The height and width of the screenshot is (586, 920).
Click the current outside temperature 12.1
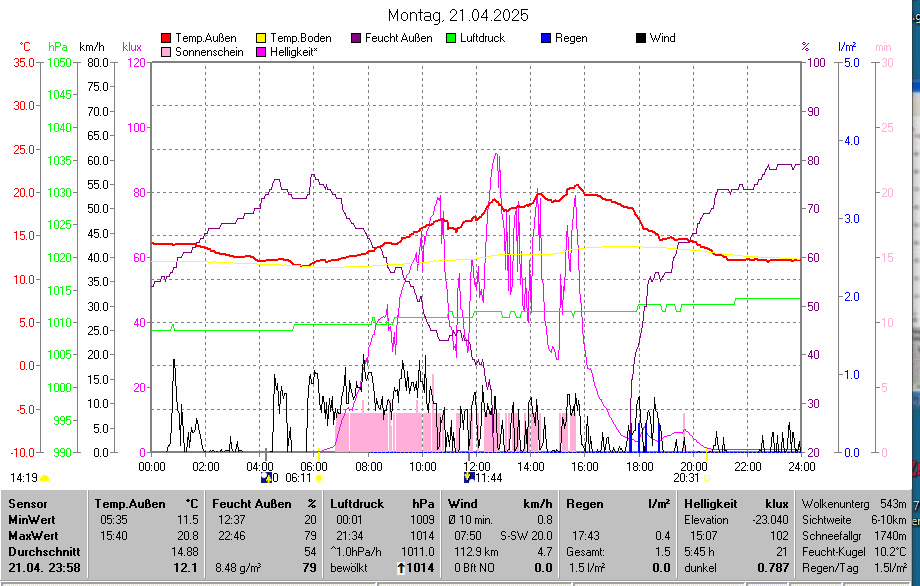coord(186,568)
